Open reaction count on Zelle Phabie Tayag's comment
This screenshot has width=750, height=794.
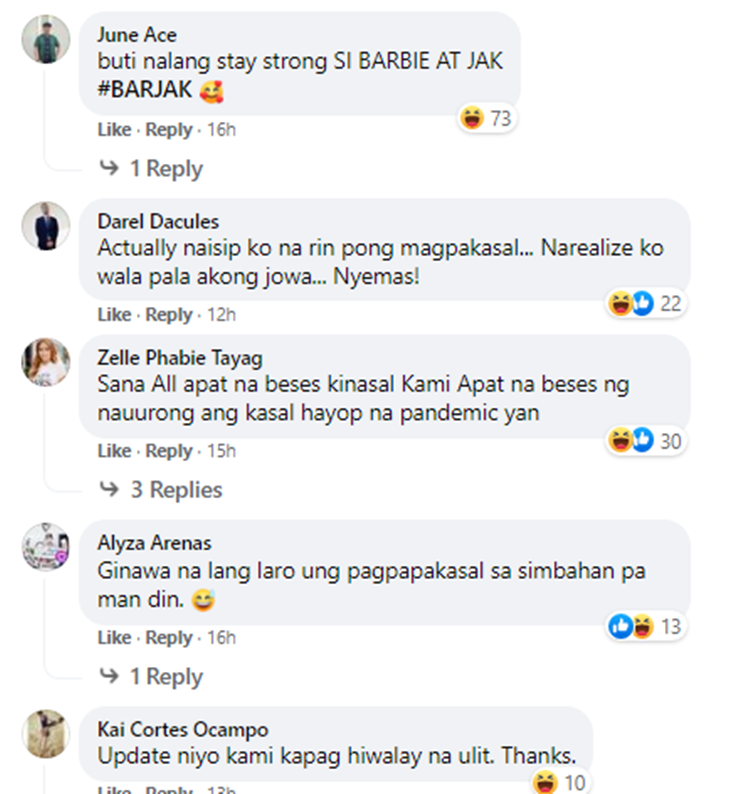646,441
